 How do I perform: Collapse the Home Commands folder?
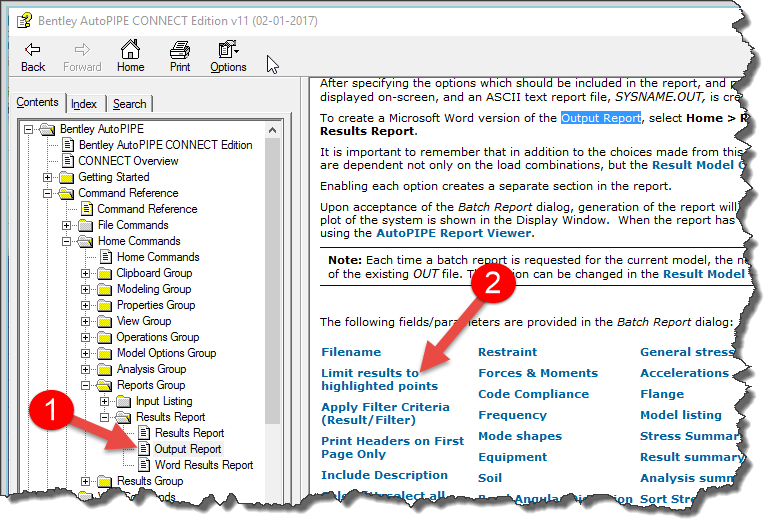coord(66,241)
